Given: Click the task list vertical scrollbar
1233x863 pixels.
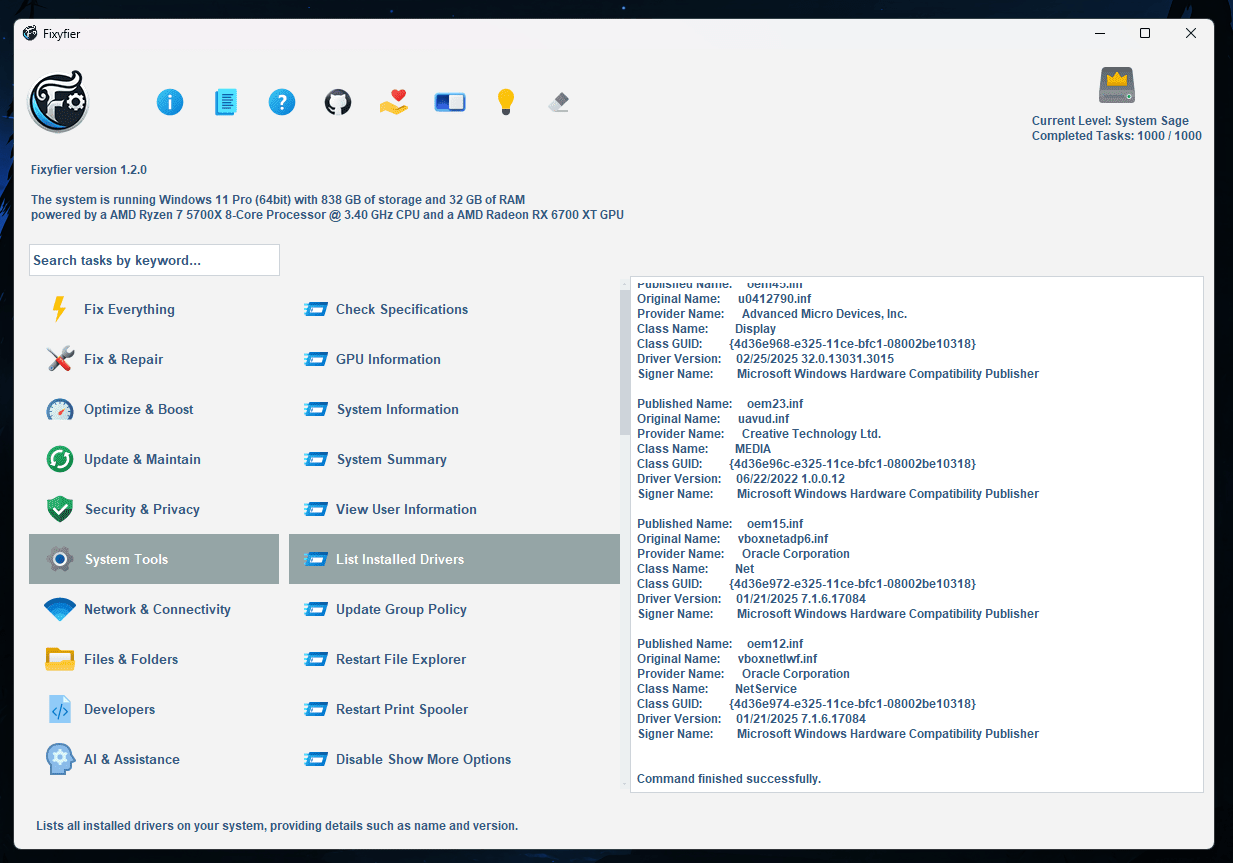Looking at the screenshot, I should [625, 362].
